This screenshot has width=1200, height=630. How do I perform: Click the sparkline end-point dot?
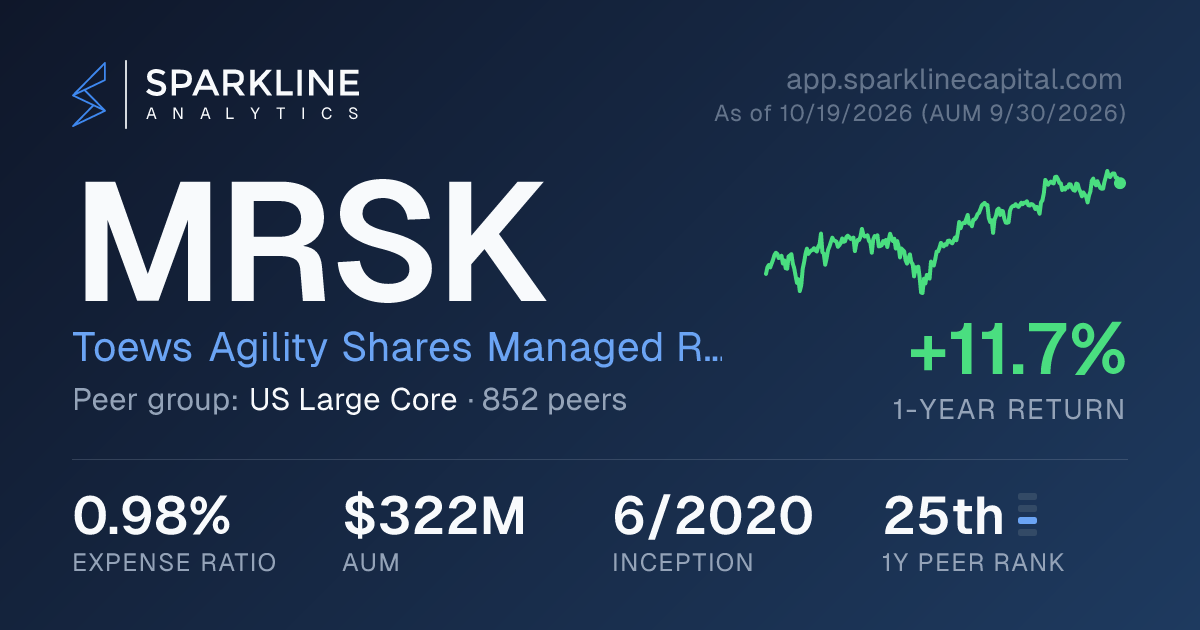click(x=1120, y=183)
